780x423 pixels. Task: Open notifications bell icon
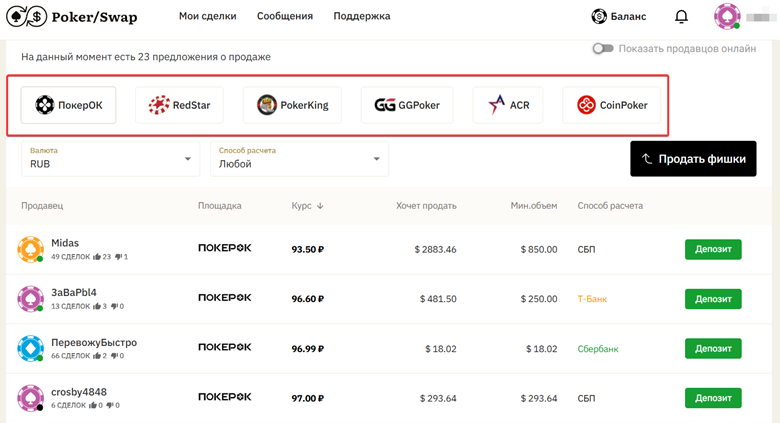point(682,17)
